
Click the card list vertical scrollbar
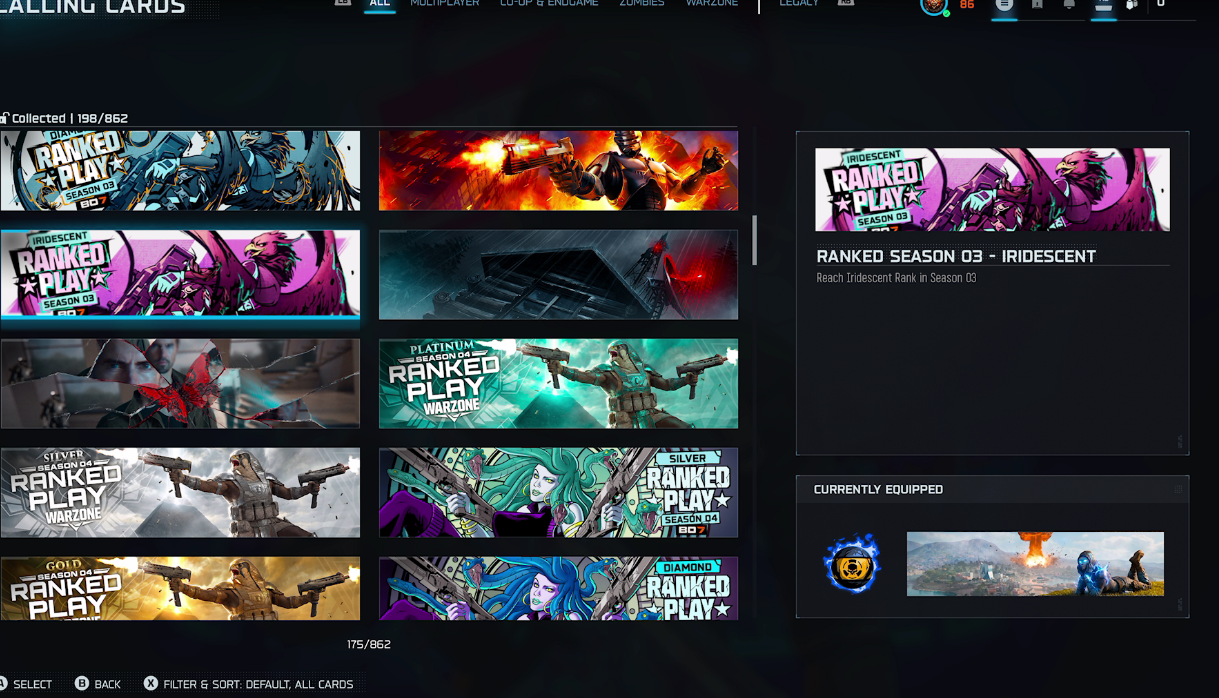[755, 240]
